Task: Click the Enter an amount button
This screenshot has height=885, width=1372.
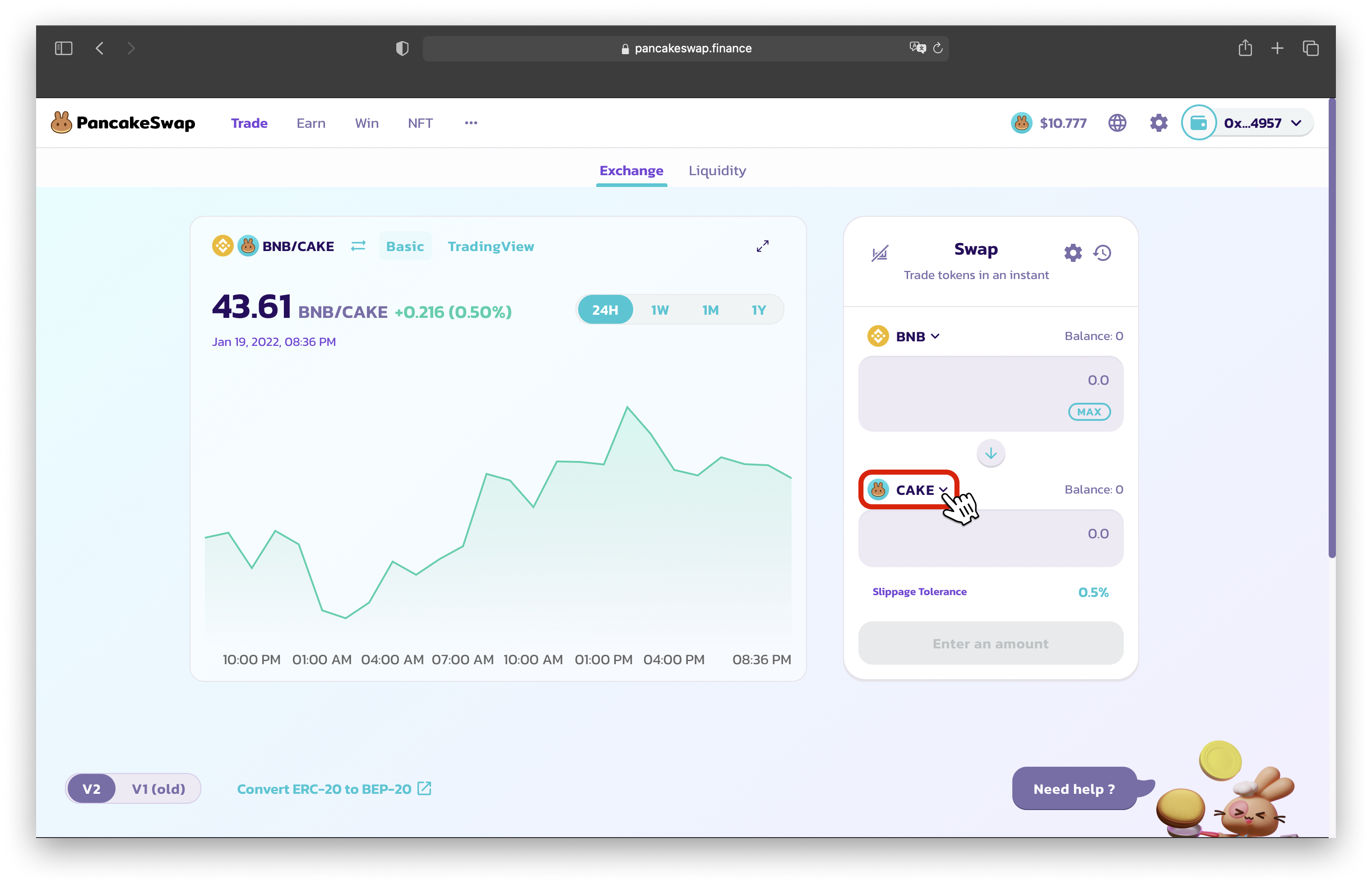Action: coord(990,643)
